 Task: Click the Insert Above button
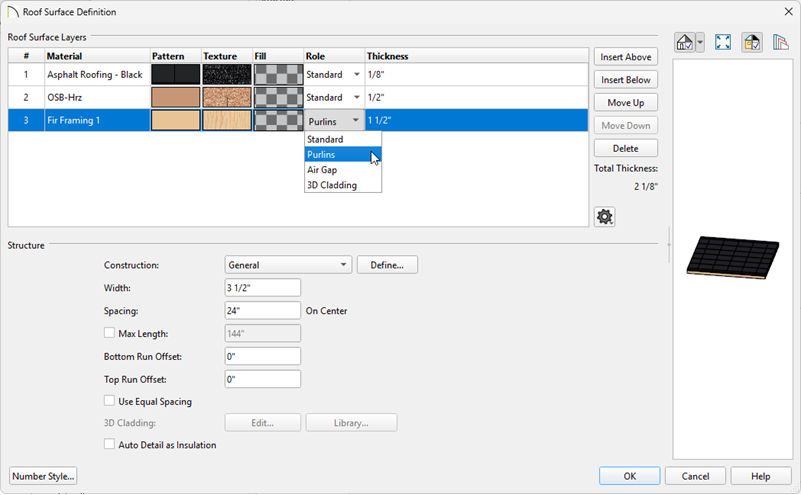[x=626, y=57]
